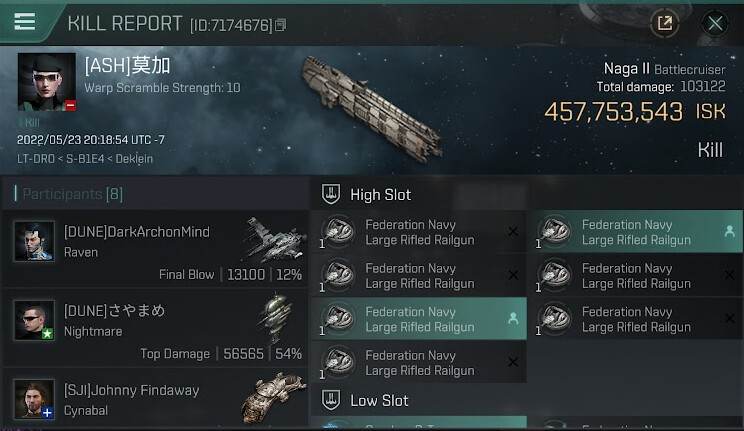Copy the kill report ID 7174676
This screenshot has width=744, height=431.
tap(281, 24)
